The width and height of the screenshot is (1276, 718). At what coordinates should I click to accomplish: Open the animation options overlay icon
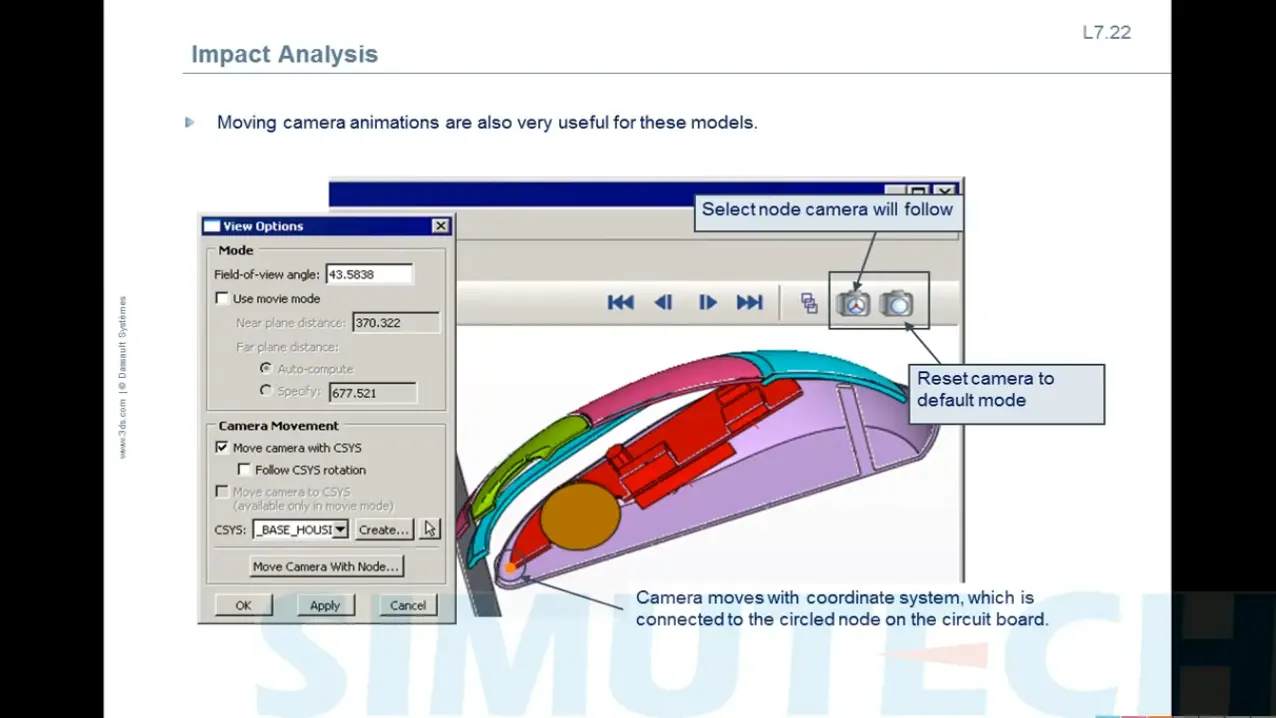click(809, 303)
